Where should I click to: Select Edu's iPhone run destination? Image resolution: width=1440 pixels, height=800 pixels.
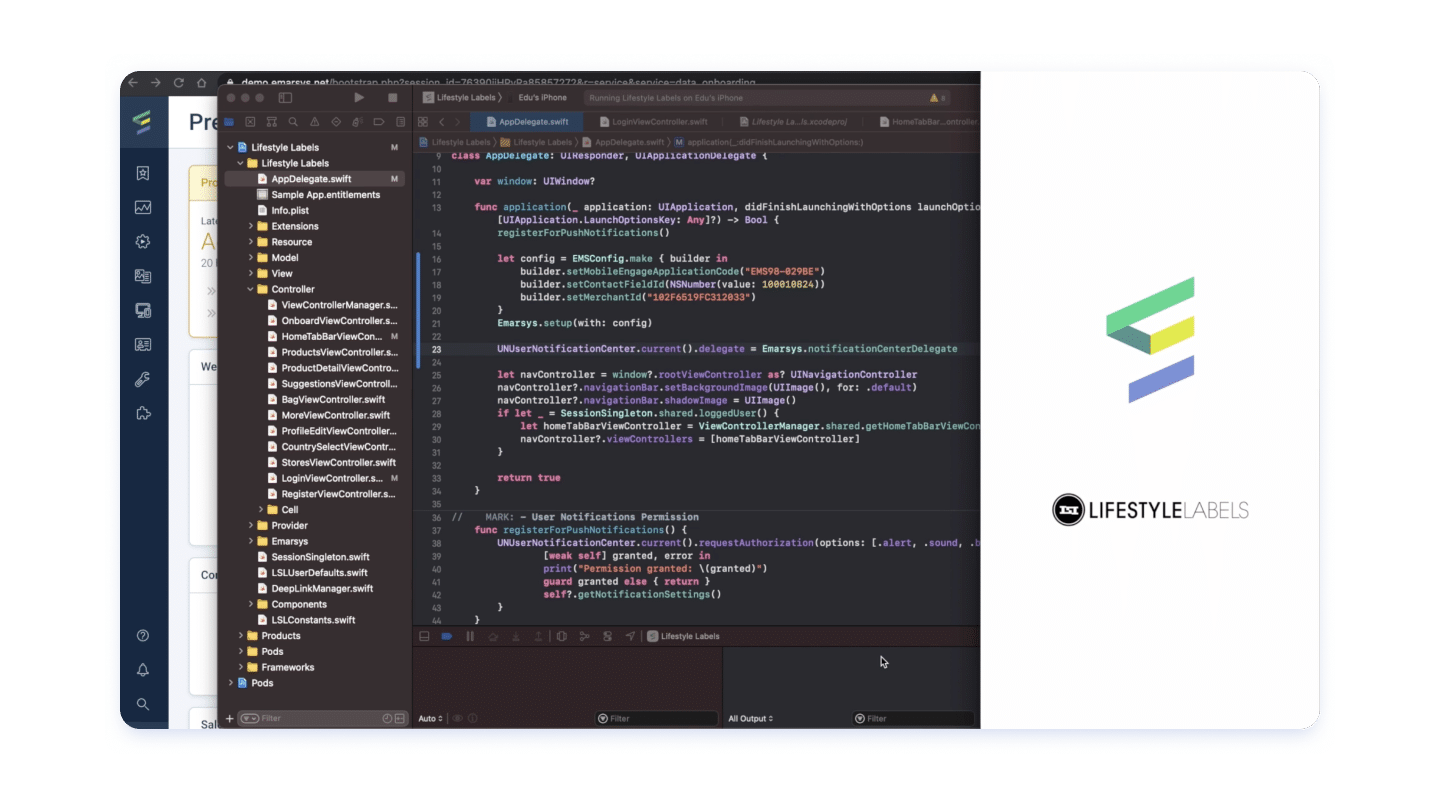(542, 98)
